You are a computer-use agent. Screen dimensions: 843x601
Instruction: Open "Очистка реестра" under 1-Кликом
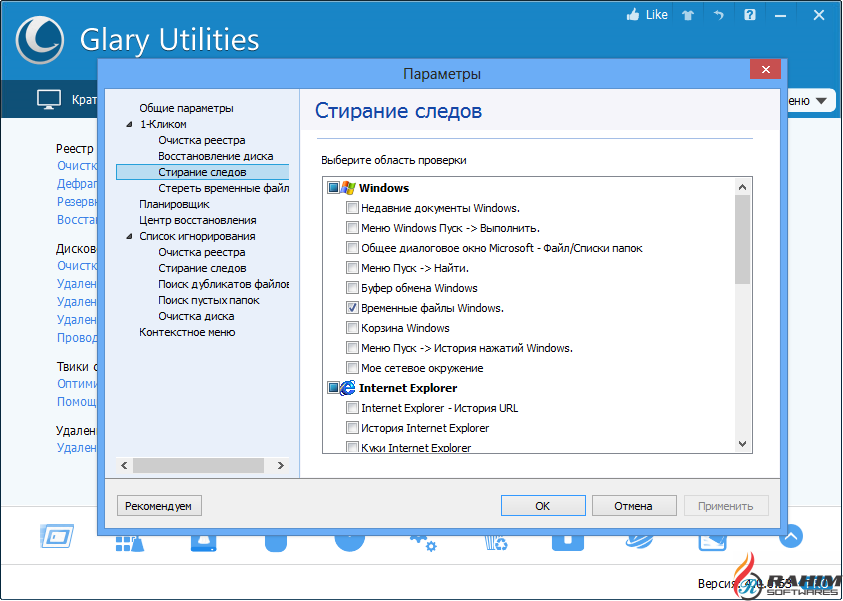pos(202,140)
